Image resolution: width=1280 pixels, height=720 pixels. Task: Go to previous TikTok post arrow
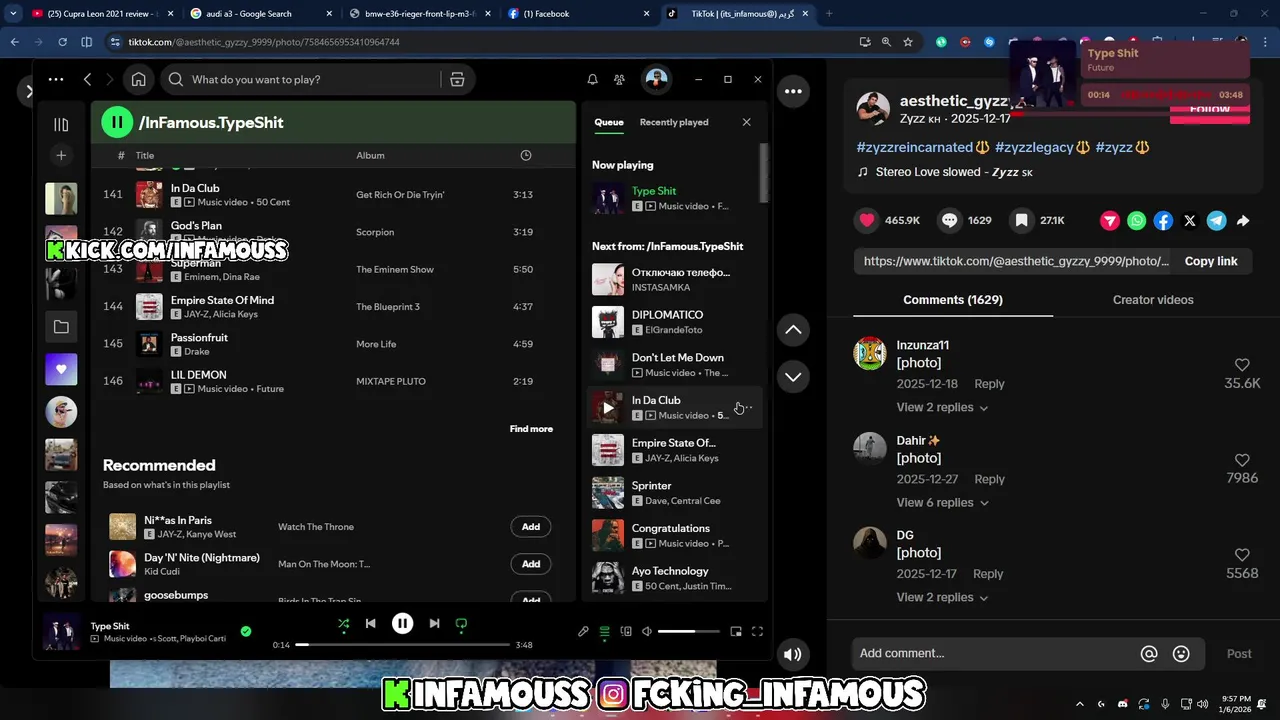click(x=793, y=330)
